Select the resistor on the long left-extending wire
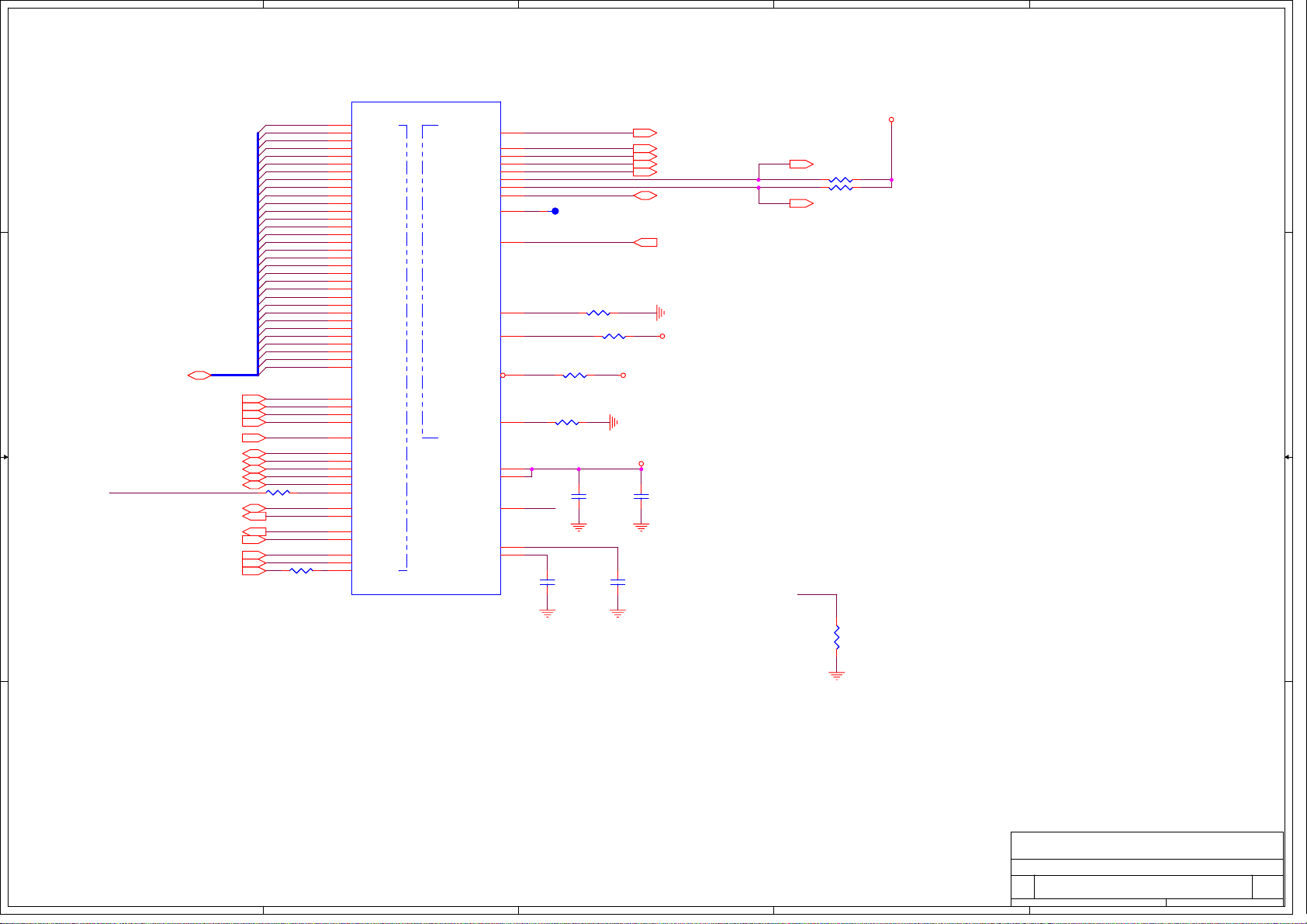This screenshot has height=924, width=1307. [278, 493]
